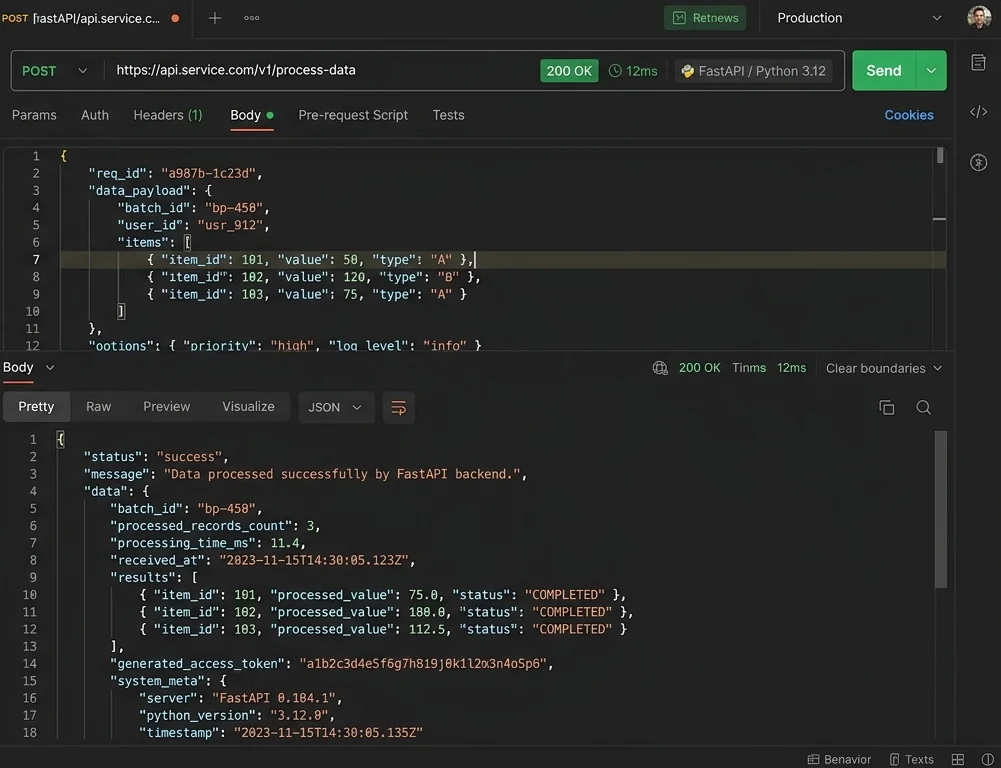
Task: Switch to the Auth tab
Action: (x=95, y=115)
